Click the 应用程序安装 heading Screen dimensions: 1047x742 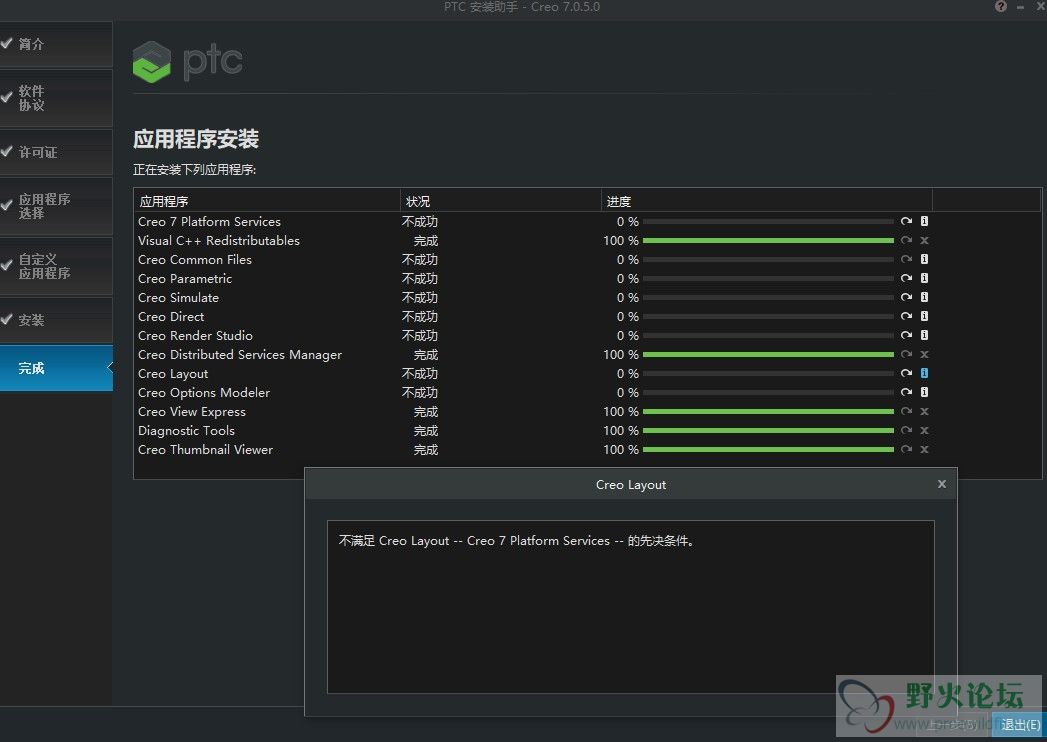(x=196, y=139)
